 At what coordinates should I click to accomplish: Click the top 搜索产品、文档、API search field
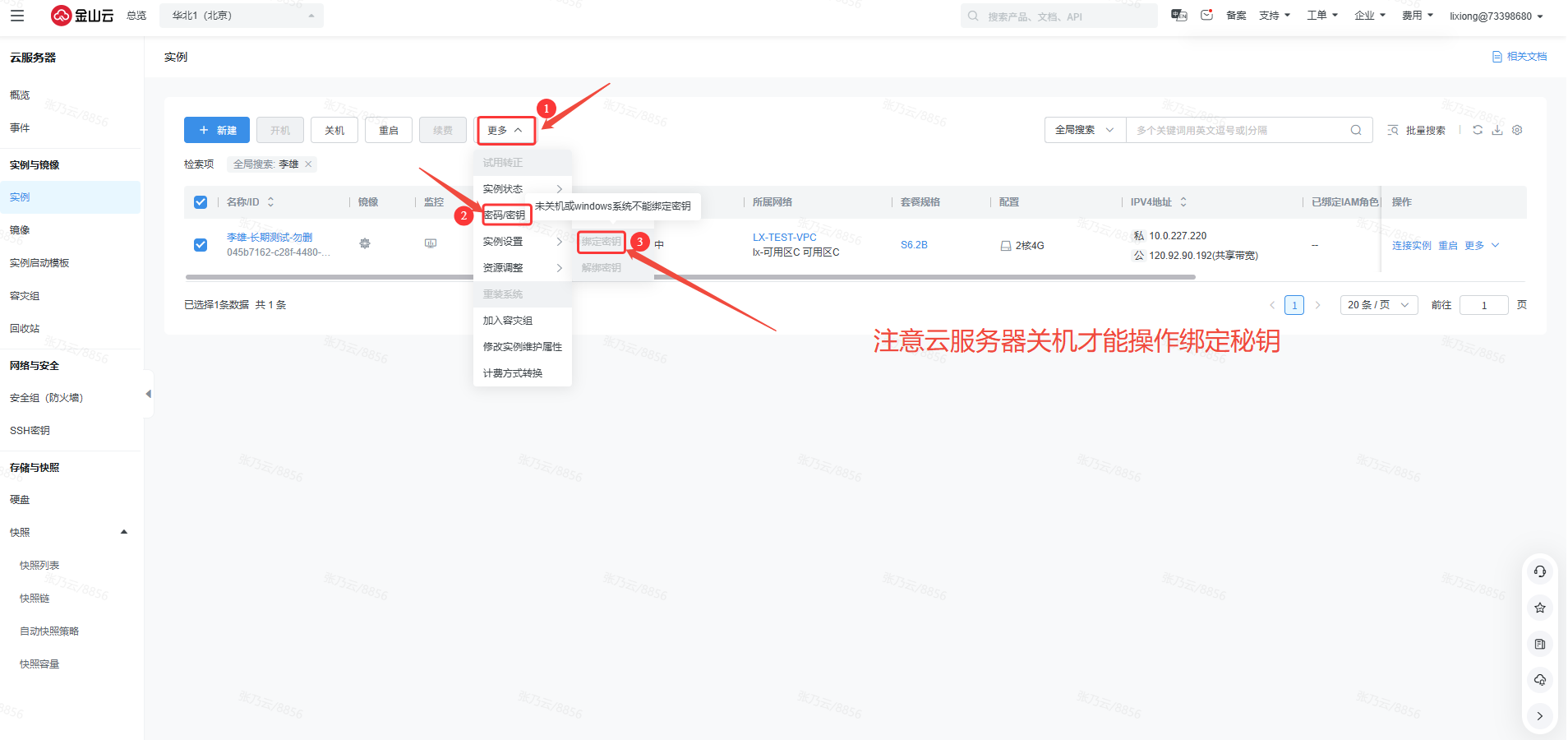1059,16
